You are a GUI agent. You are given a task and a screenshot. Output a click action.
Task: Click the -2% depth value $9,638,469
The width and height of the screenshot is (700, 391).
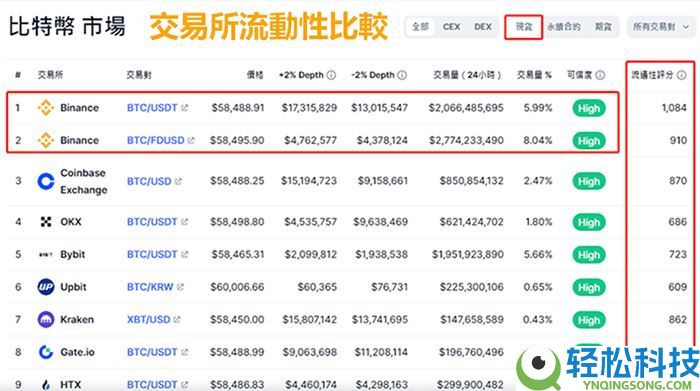380,222
